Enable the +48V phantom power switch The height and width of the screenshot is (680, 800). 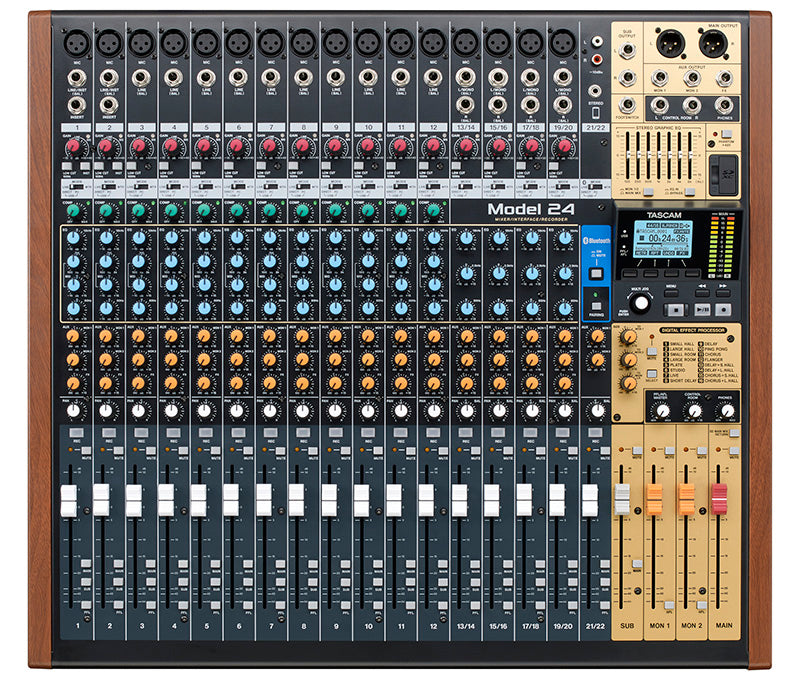(x=726, y=134)
